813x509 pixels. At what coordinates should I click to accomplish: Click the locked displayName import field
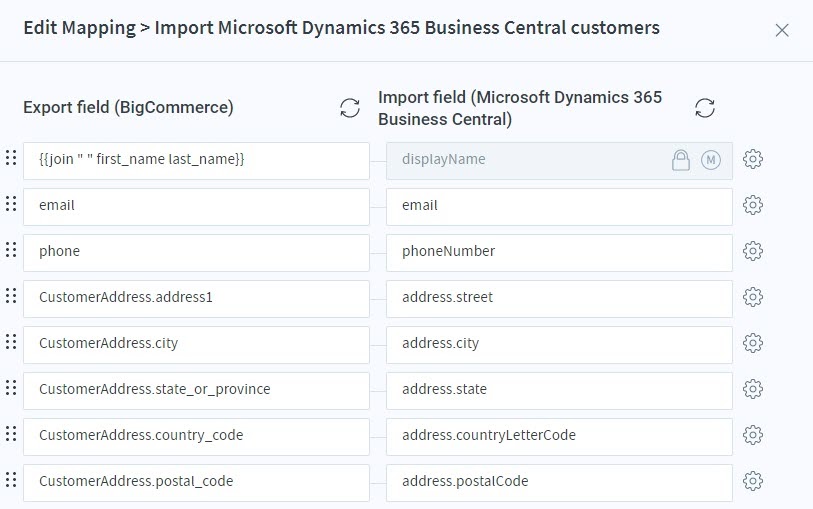(x=559, y=161)
